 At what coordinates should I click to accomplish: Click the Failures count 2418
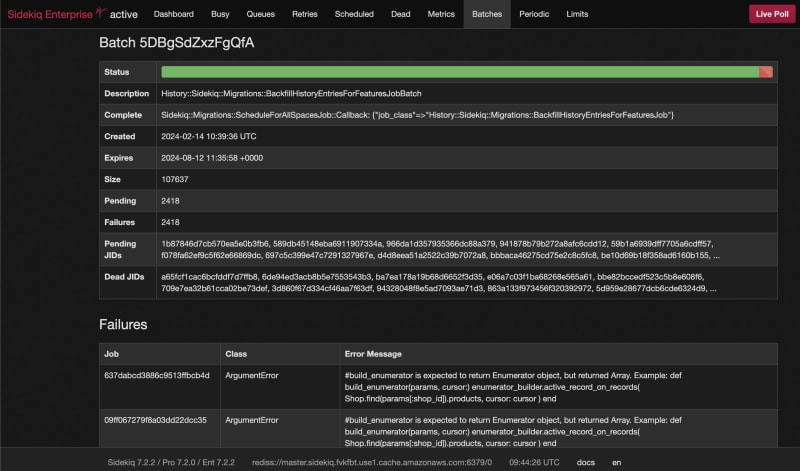tap(170, 222)
